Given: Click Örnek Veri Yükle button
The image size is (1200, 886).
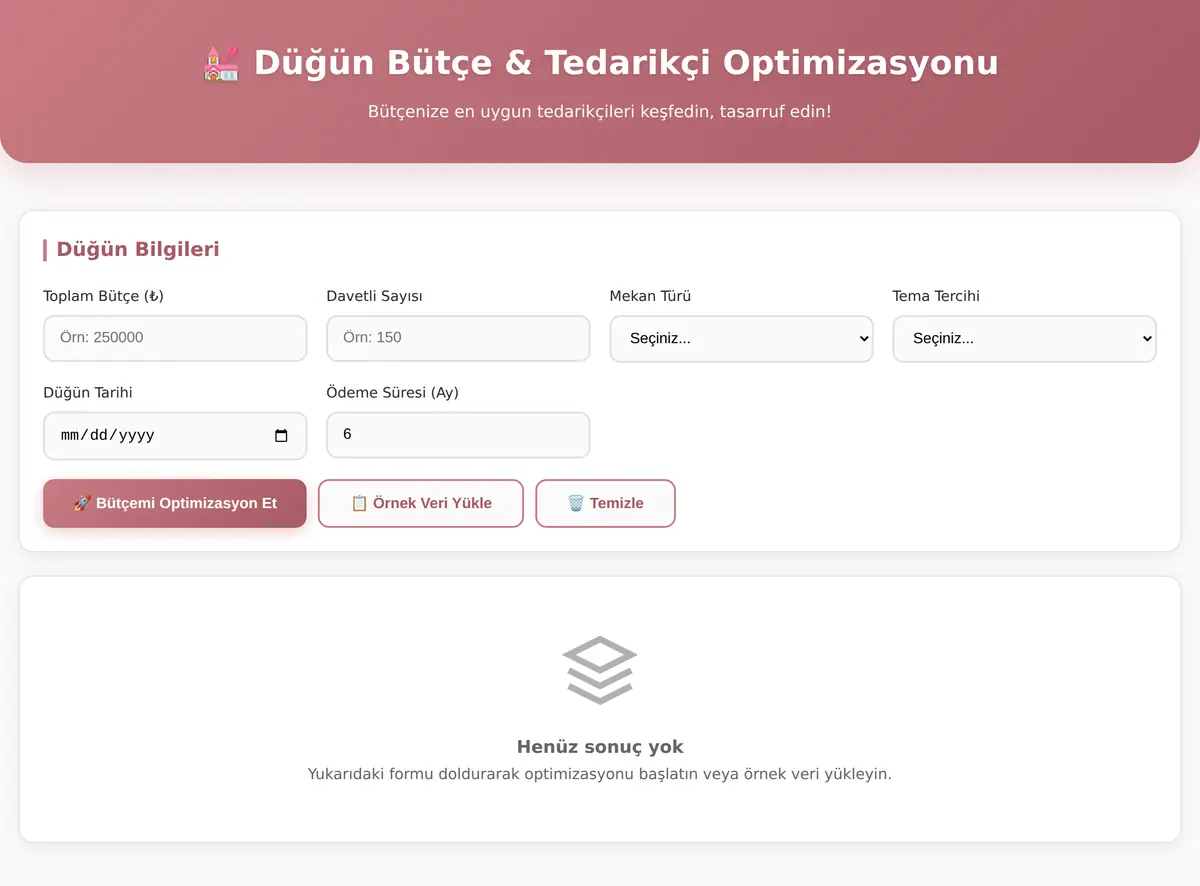Looking at the screenshot, I should pos(421,503).
